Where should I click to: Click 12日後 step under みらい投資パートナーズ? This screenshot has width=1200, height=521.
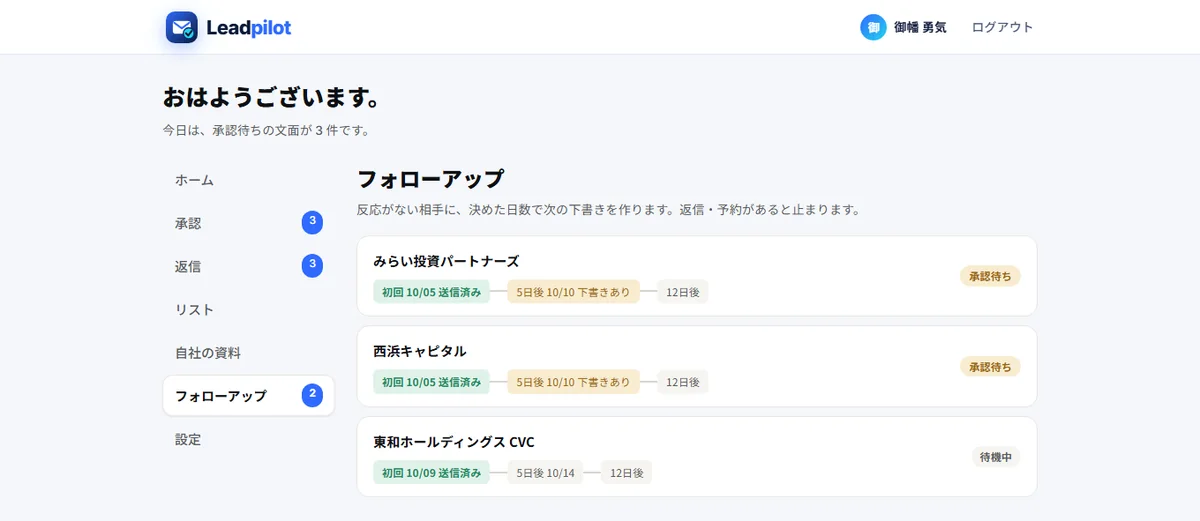[683, 292]
